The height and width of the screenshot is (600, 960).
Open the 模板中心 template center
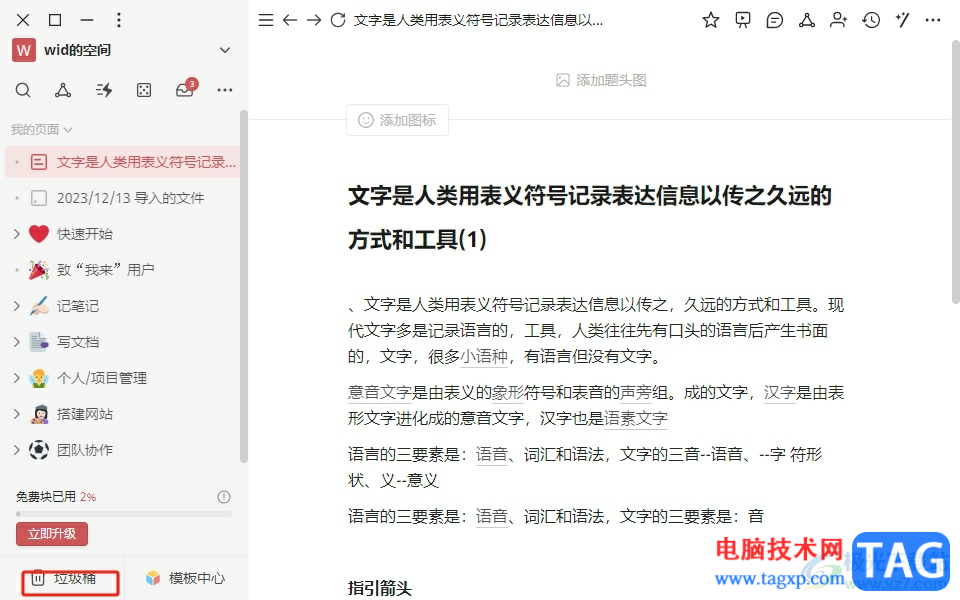[x=186, y=578]
